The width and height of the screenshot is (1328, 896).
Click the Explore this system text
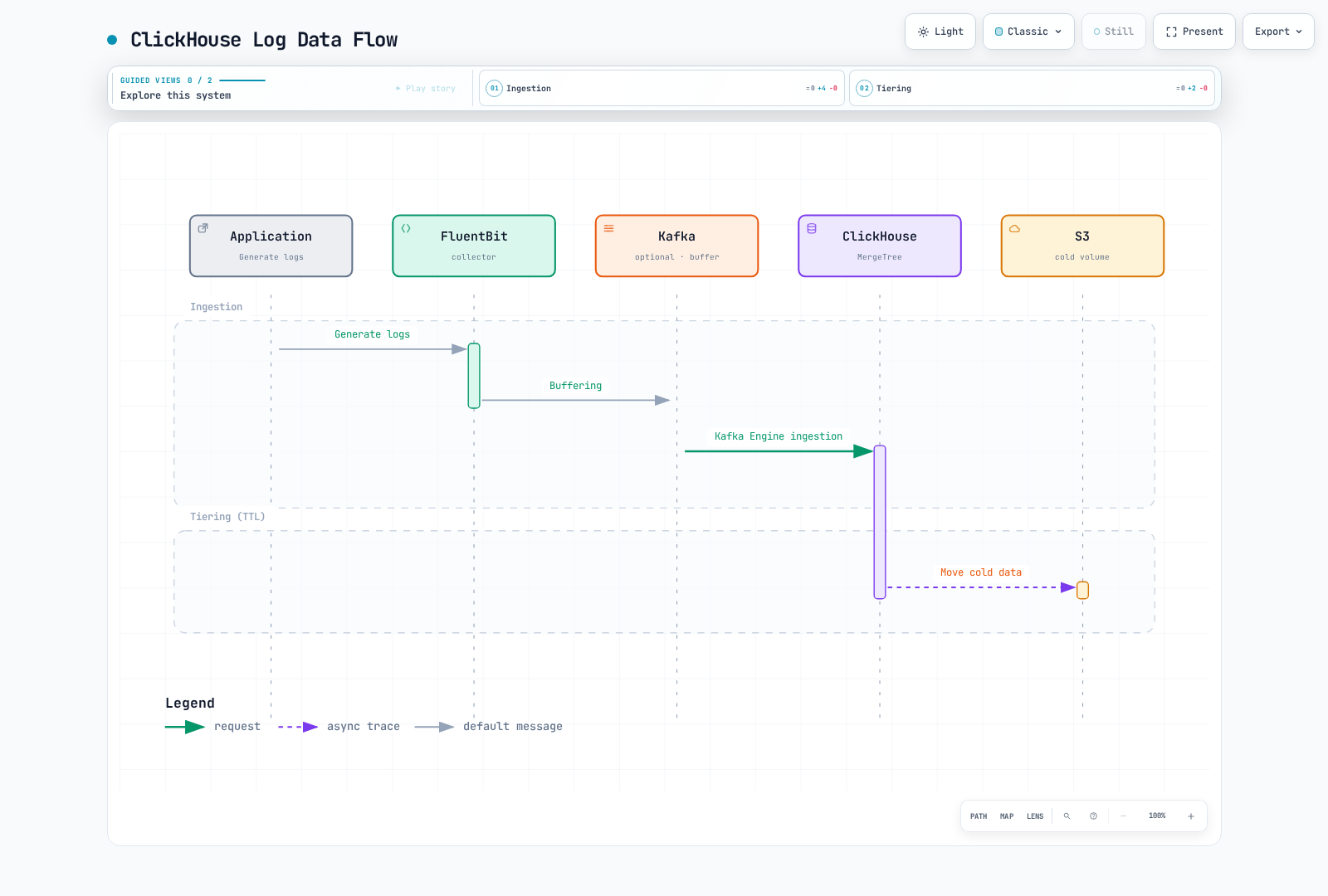[x=176, y=95]
